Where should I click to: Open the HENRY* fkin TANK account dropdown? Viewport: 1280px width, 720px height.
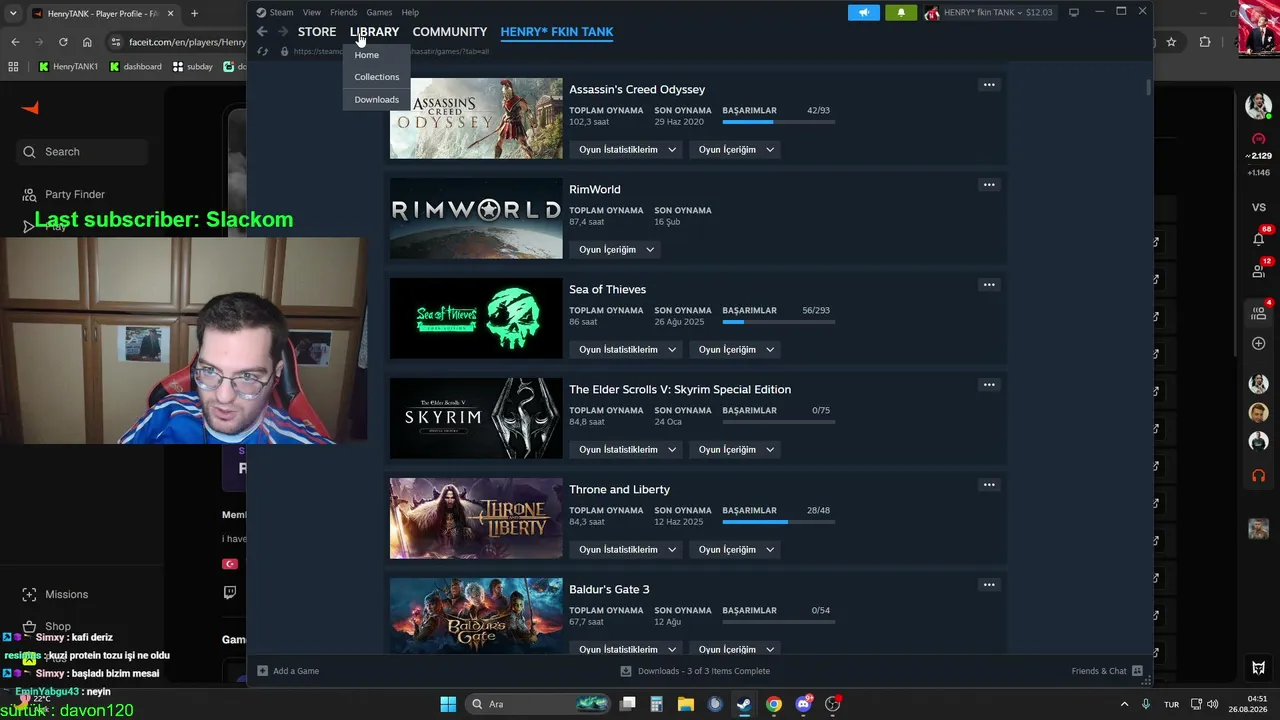coord(988,12)
